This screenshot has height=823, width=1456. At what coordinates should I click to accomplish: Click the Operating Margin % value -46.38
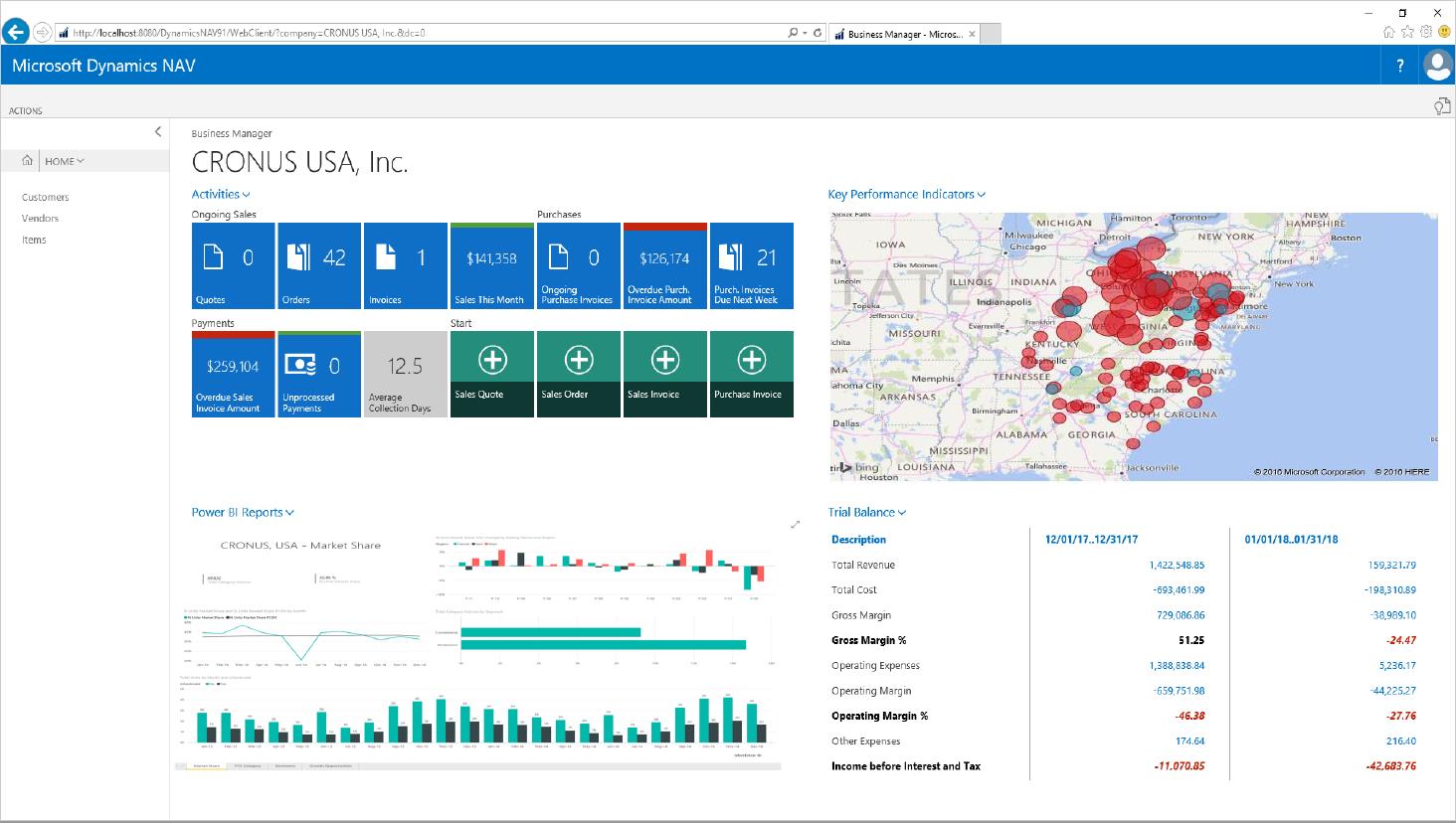(x=1189, y=716)
